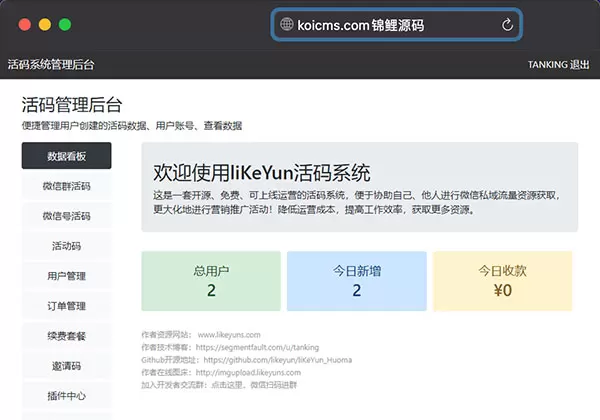Image resolution: width=600 pixels, height=420 pixels.
Task: Click the red close window button
Action: pyautogui.click(x=25, y=24)
